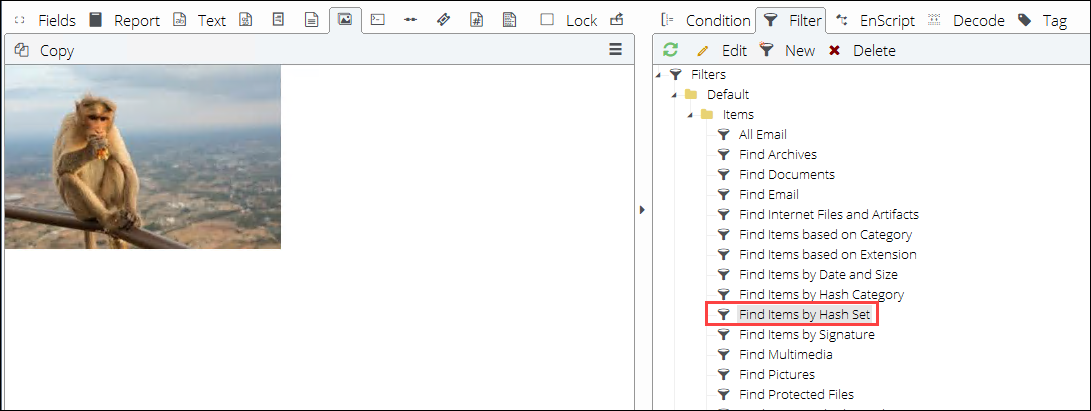Delete the selected filter

point(862,50)
